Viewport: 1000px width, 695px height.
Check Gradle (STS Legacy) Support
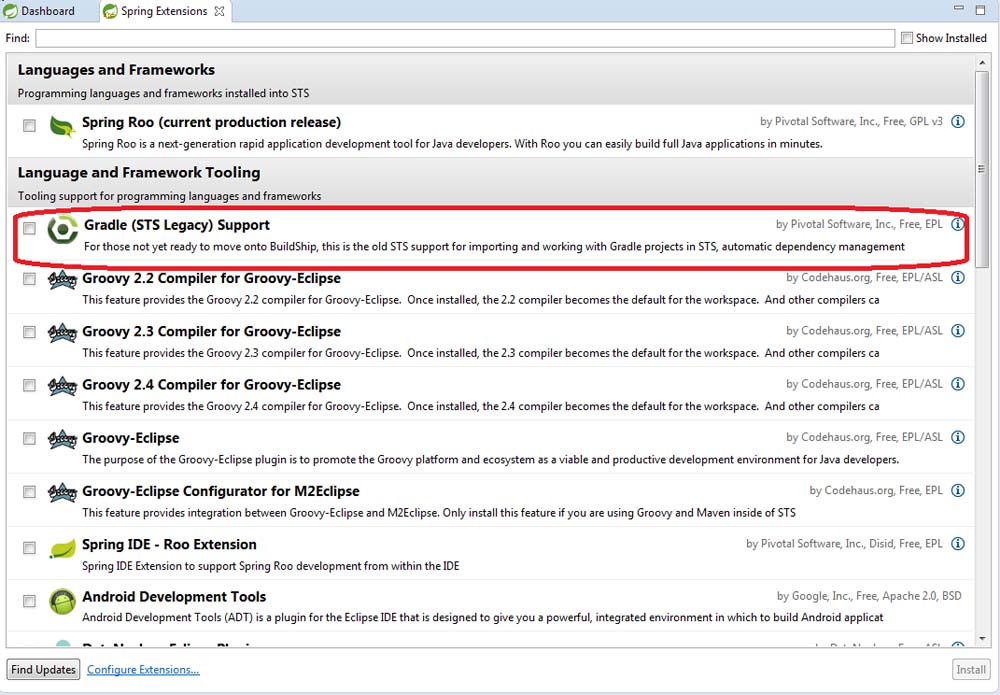(x=29, y=228)
